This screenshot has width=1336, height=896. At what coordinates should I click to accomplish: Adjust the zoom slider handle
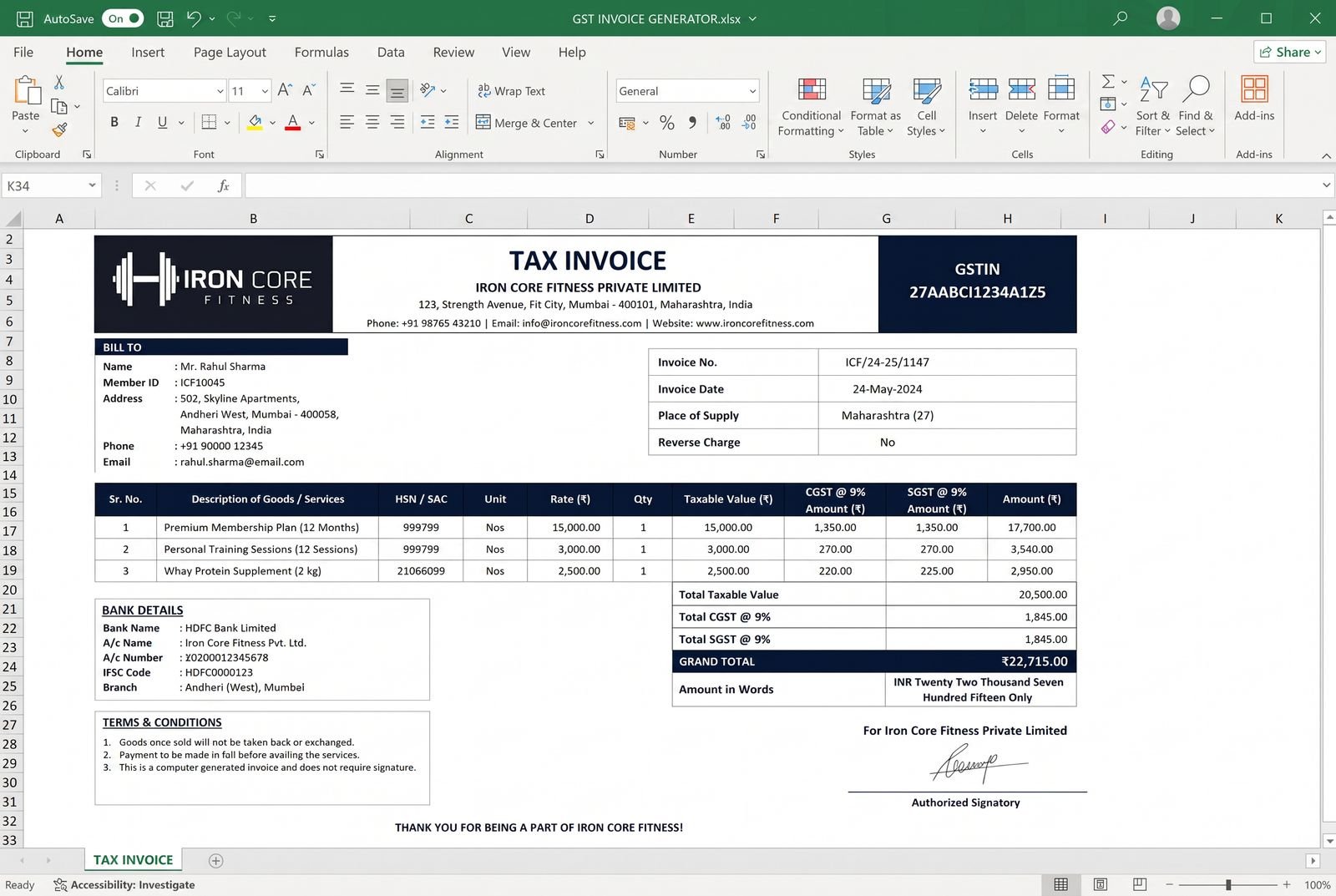[x=1228, y=884]
